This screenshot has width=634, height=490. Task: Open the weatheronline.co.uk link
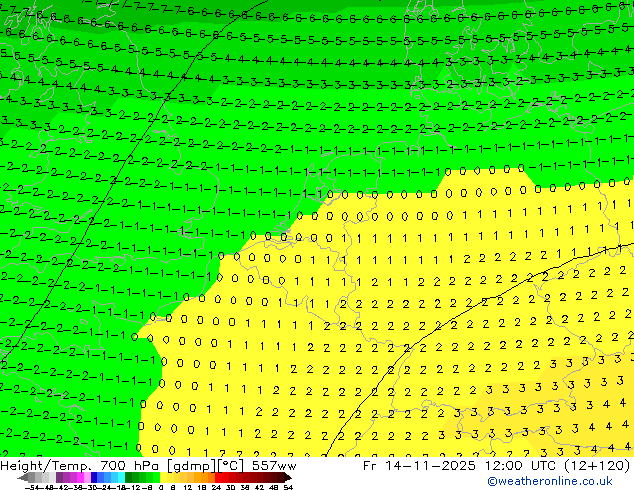coord(549,481)
